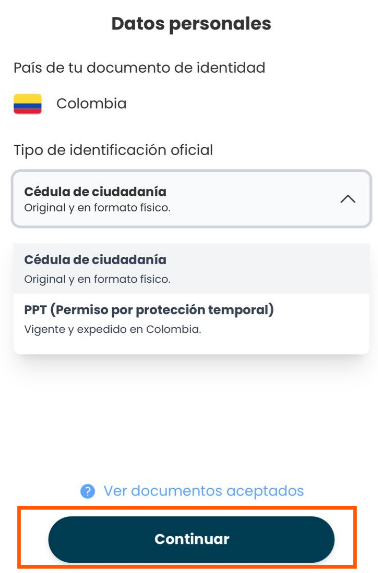Viewport: 378px width, 573px height.
Task: Click the País de tu documento de identidad label
Action: click(x=139, y=68)
